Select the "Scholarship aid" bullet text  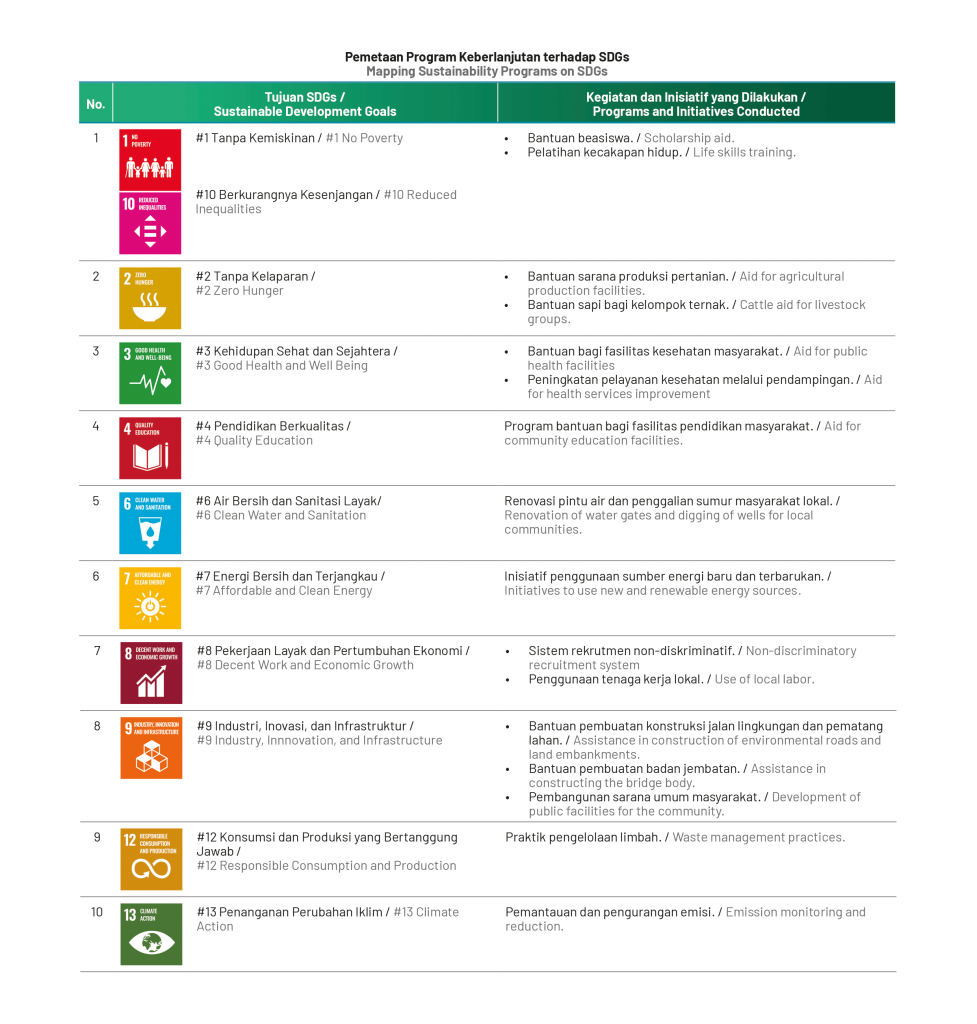point(689,138)
